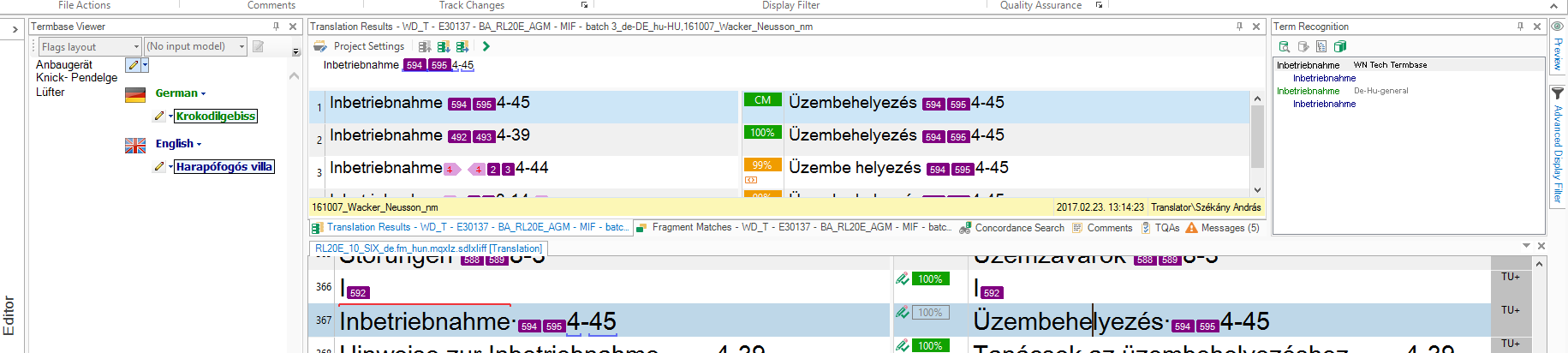Screen dimensions: 1568x353
Task: Click the View term details icon in Term Recognition
Action: pos(1284,46)
